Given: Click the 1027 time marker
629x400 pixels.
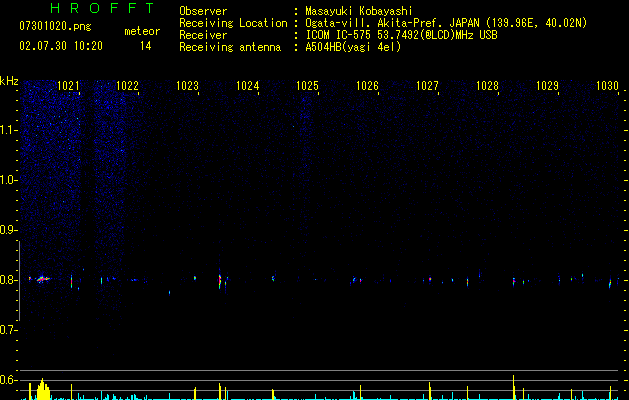Looking at the screenshot, I should [427, 86].
